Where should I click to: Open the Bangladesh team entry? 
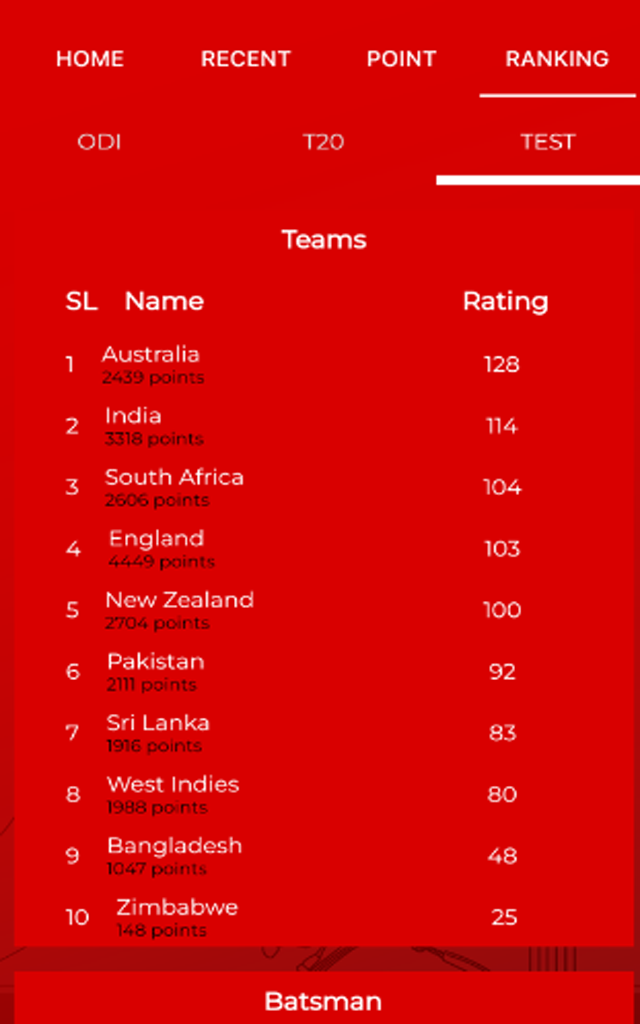[324, 856]
